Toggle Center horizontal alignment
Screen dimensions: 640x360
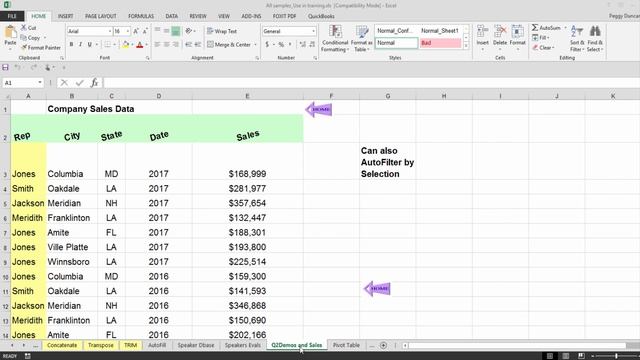click(167, 44)
